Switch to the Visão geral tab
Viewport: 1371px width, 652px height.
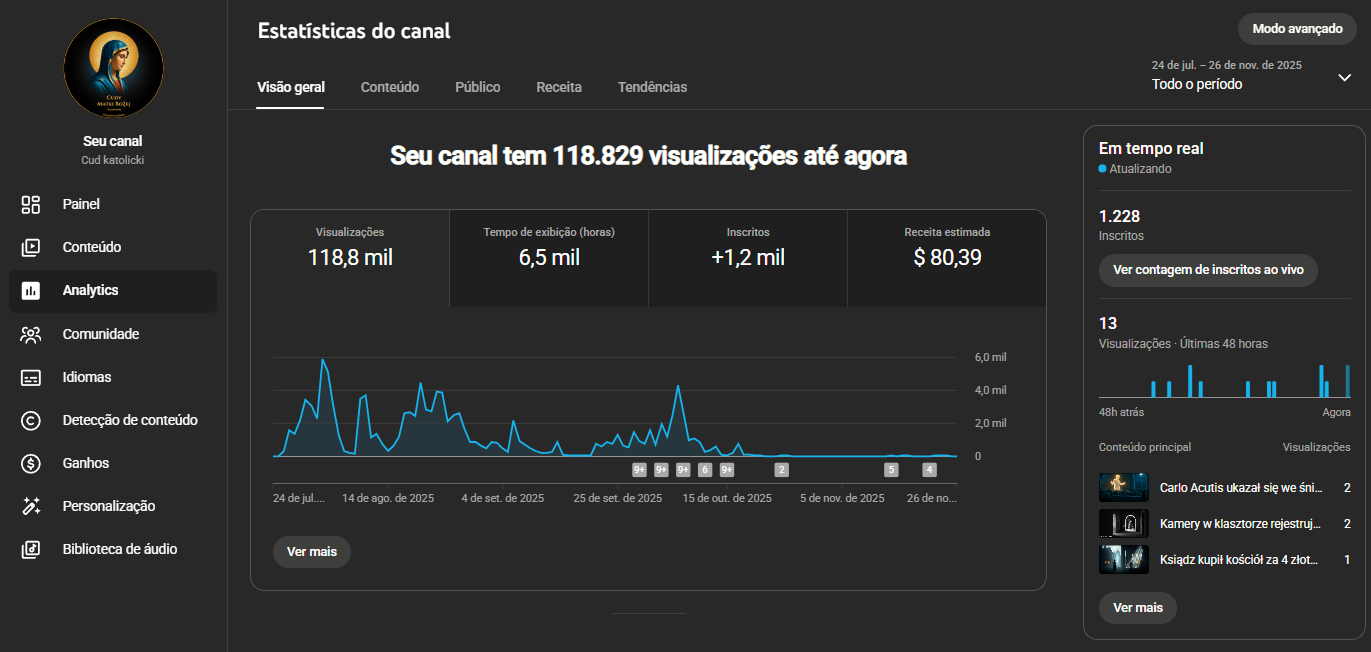[x=291, y=87]
